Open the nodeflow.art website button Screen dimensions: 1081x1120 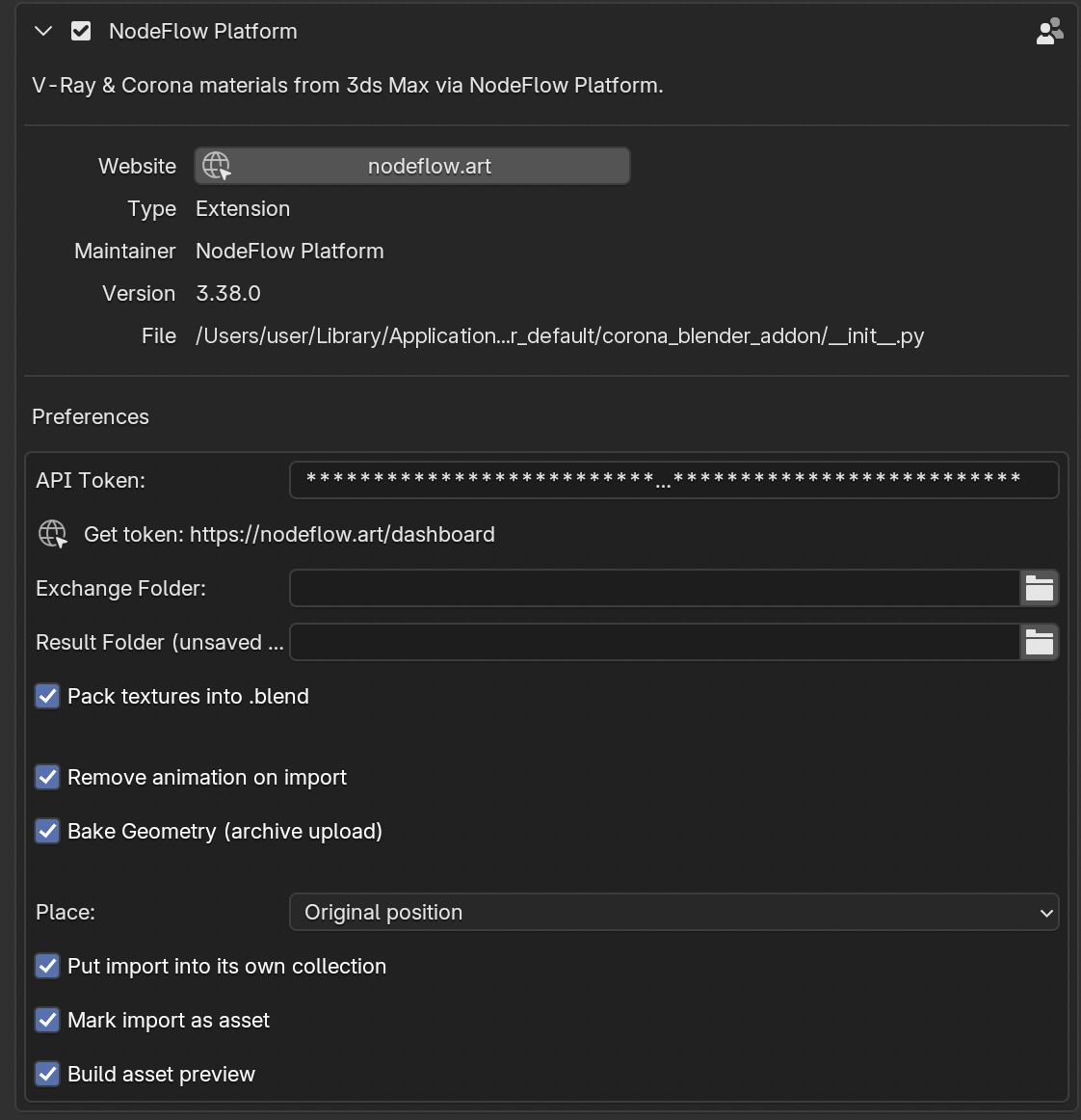tap(412, 166)
